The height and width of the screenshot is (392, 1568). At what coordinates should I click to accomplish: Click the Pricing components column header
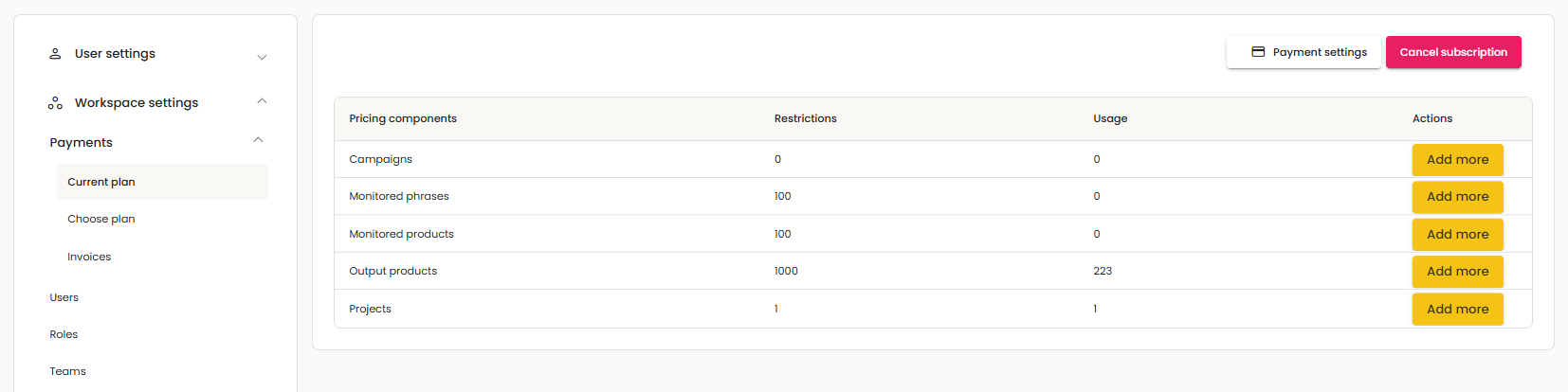403,118
